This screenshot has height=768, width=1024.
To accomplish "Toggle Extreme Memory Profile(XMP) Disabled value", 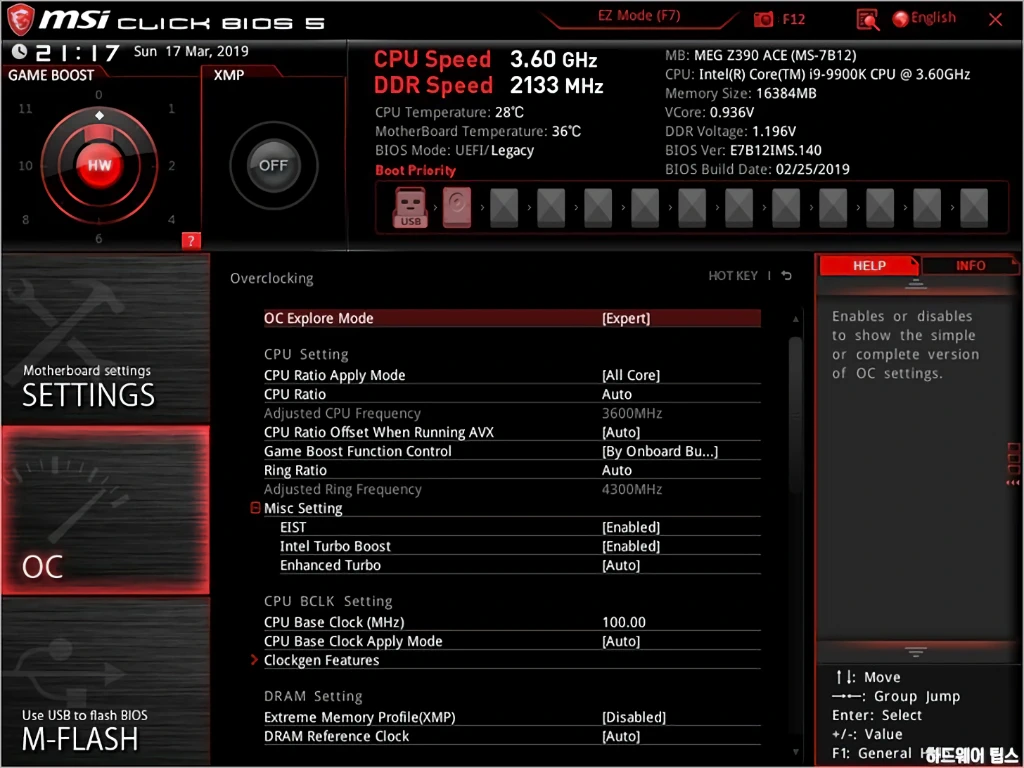I will point(633,717).
